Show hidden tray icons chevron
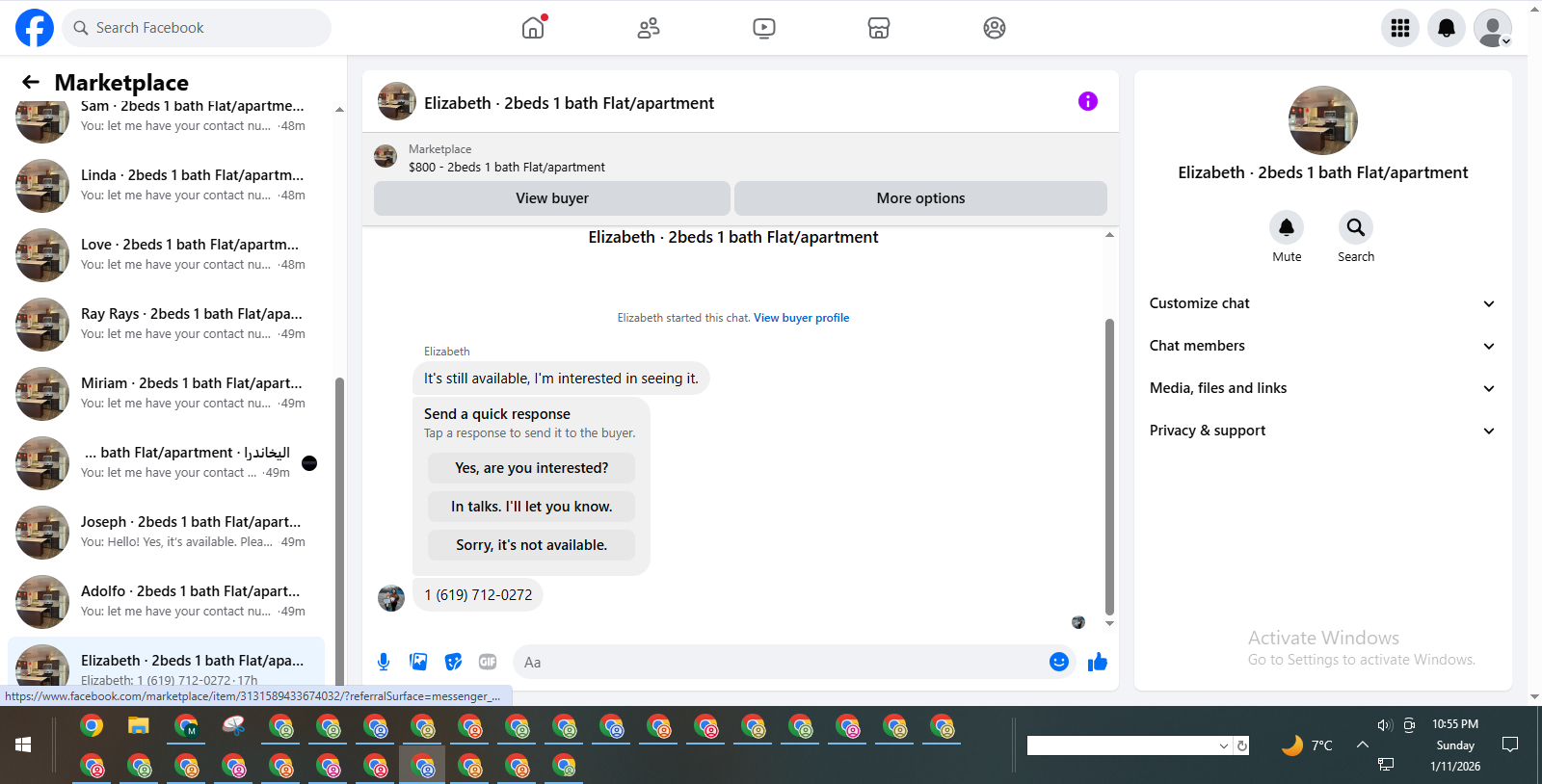 click(x=1362, y=745)
